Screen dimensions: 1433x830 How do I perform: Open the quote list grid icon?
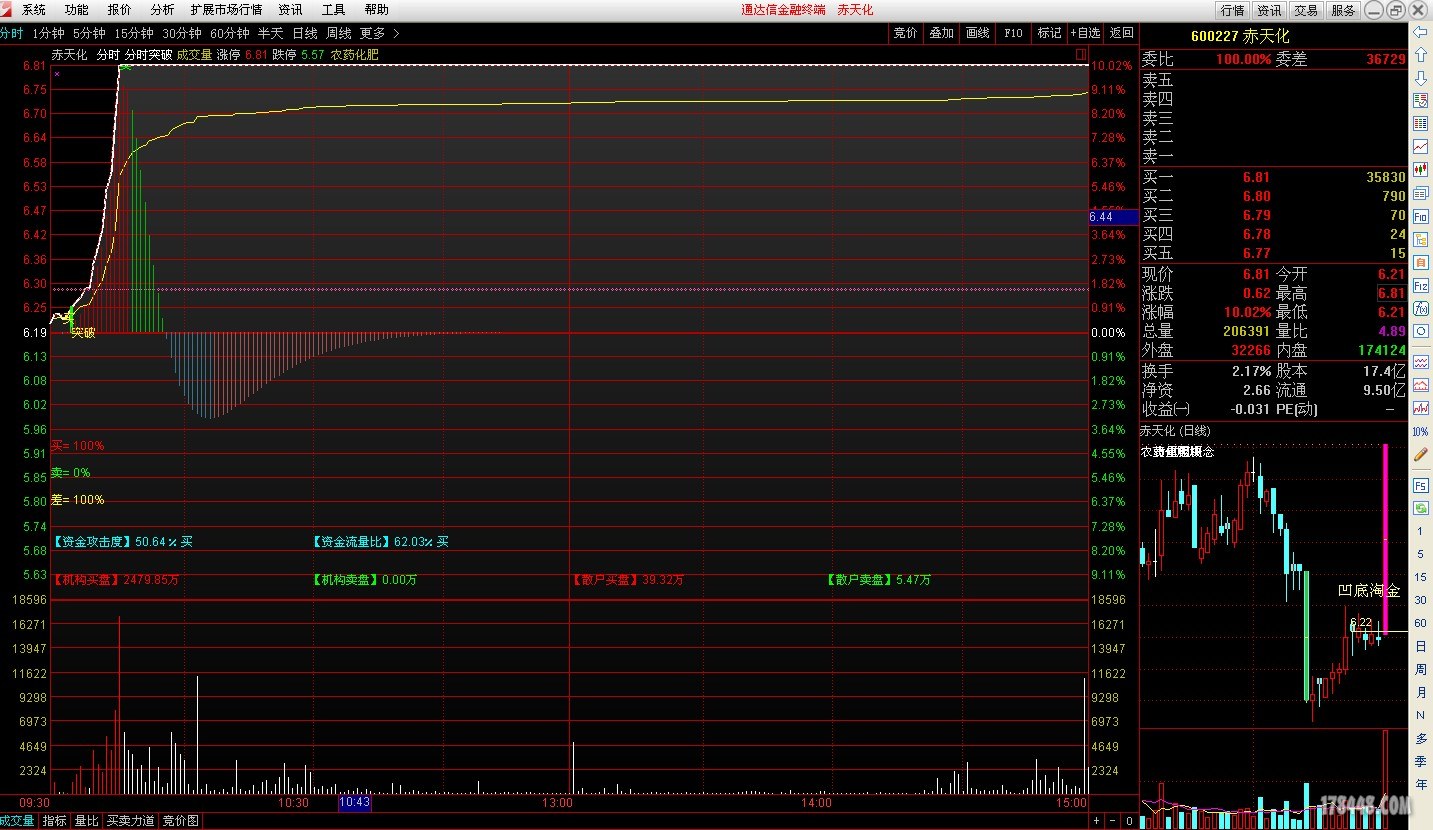(x=1420, y=123)
